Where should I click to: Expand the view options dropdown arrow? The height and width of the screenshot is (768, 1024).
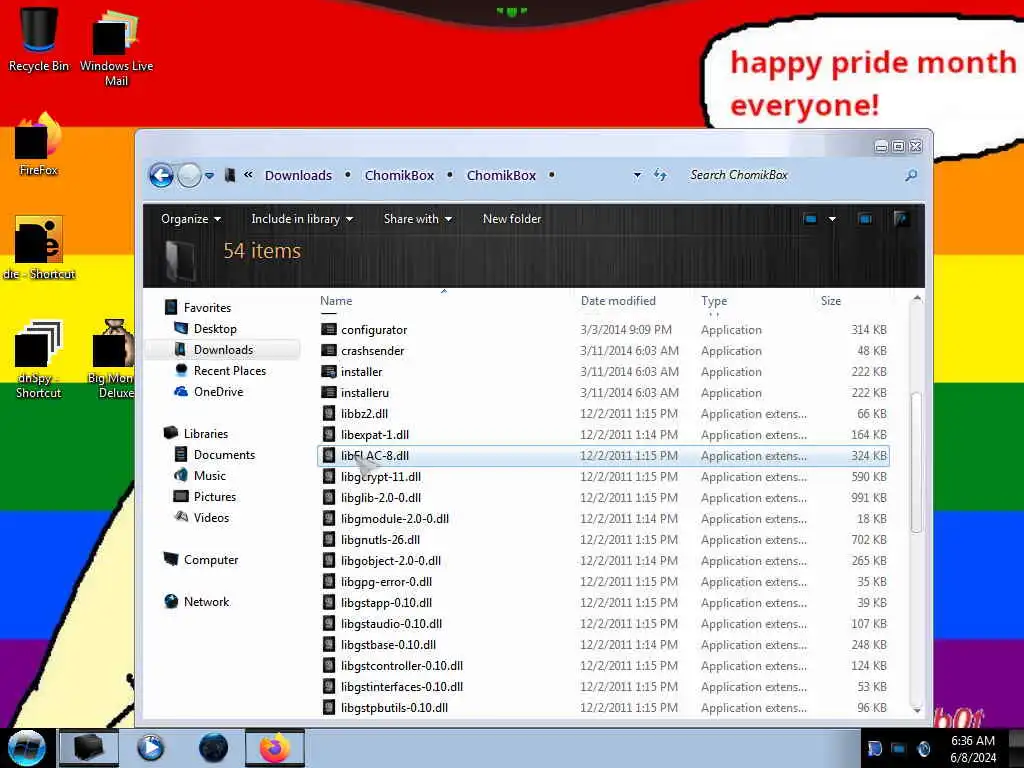tap(832, 219)
